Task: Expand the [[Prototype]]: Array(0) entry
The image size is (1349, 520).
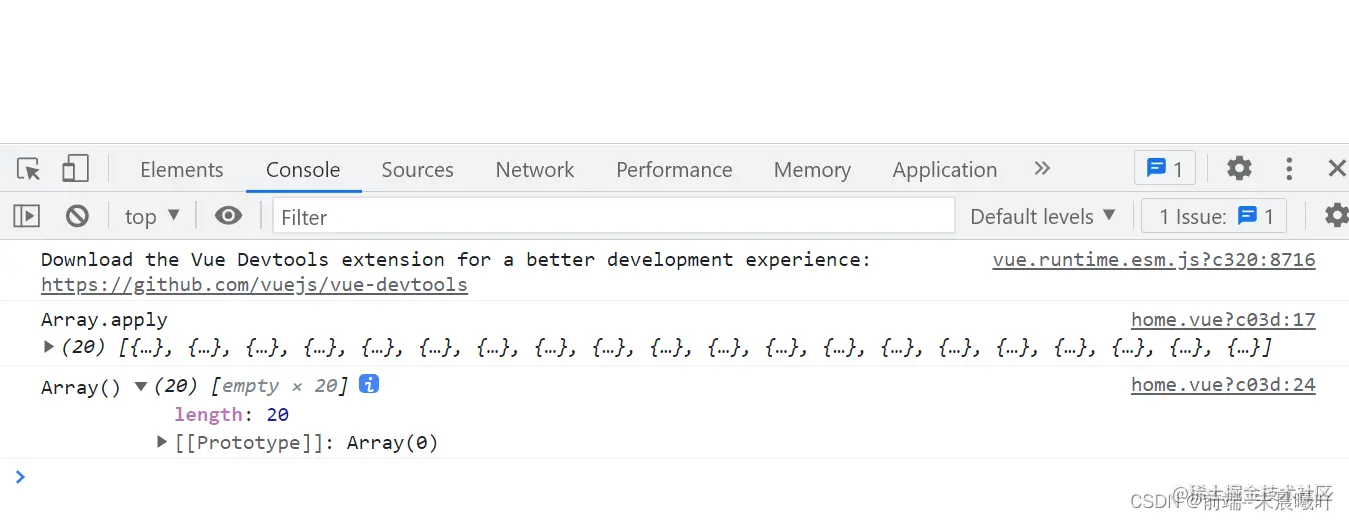Action: (x=162, y=441)
